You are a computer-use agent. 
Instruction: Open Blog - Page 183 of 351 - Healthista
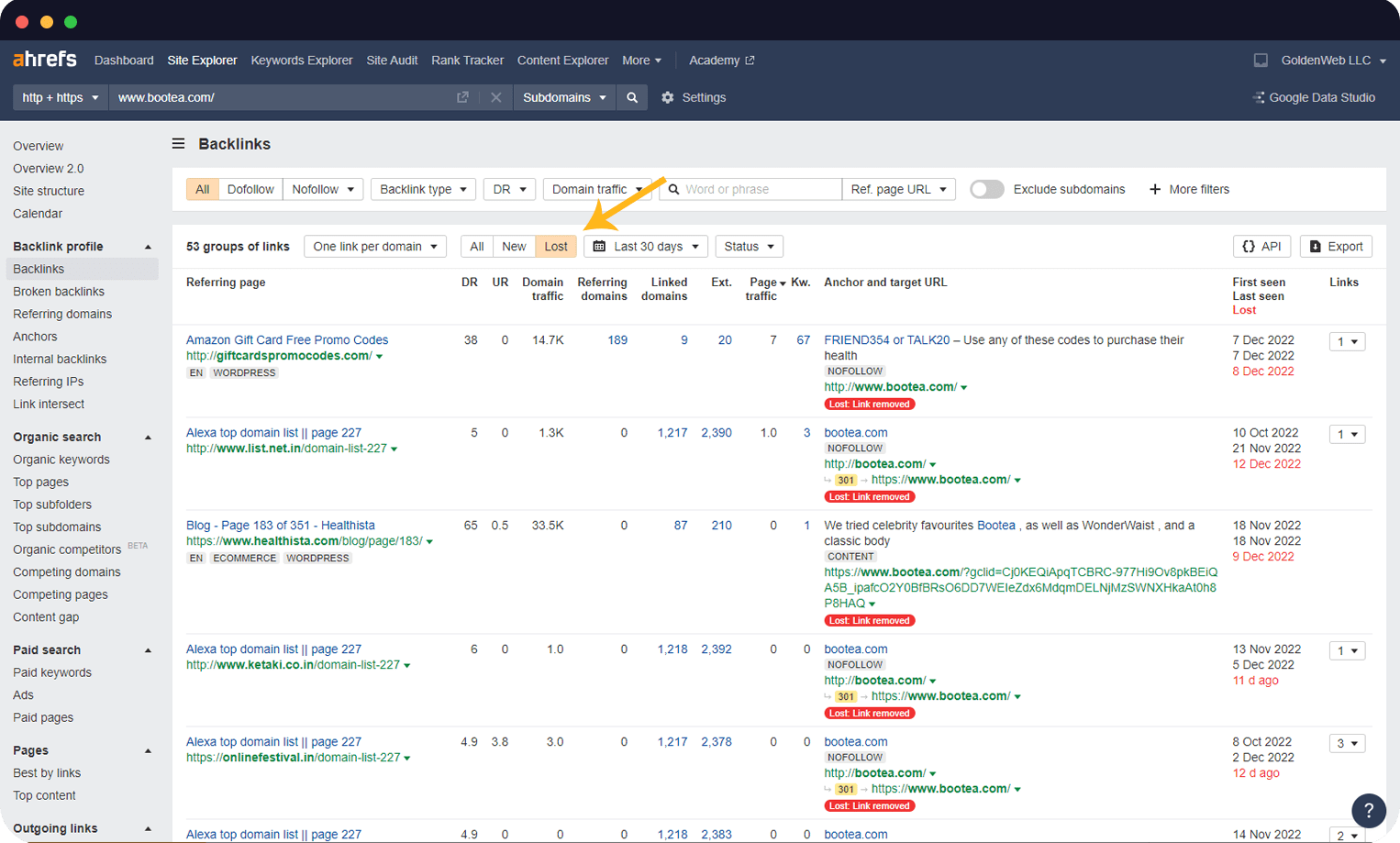pyautogui.click(x=281, y=526)
